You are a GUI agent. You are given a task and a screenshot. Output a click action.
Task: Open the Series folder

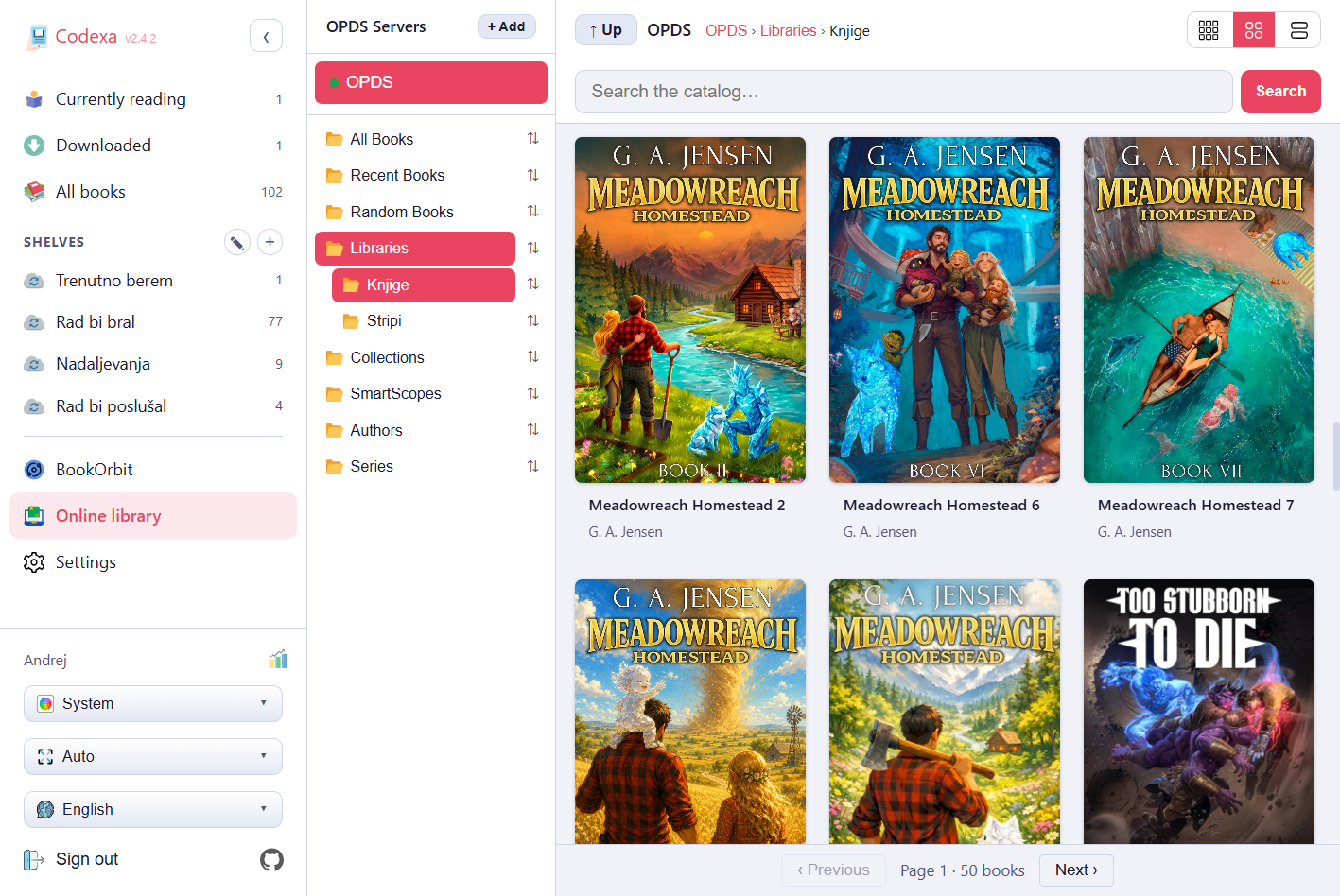click(416, 467)
